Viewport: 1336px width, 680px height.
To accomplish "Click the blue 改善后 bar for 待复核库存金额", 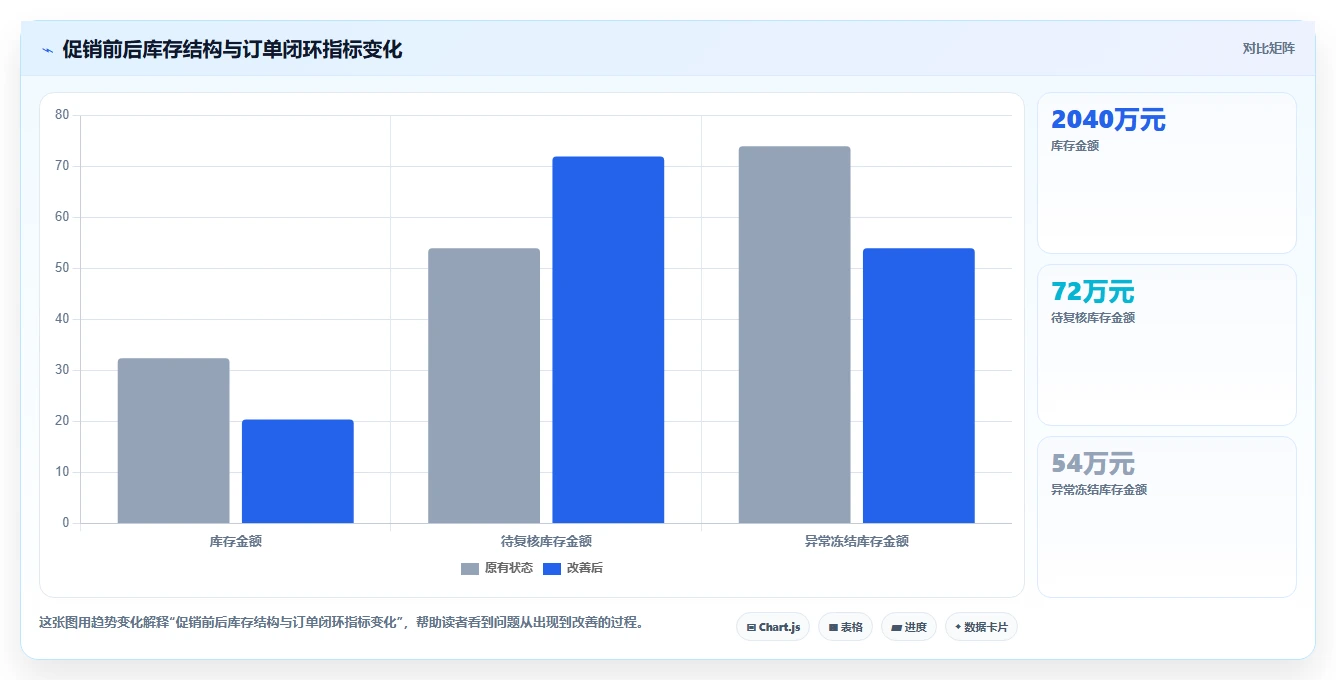I will [608, 340].
